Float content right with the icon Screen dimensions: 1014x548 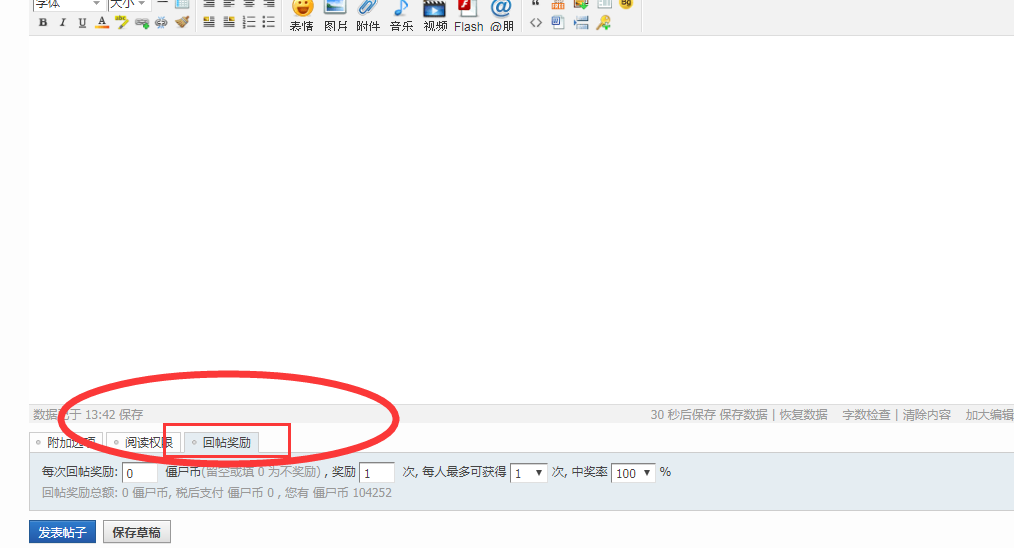229,22
